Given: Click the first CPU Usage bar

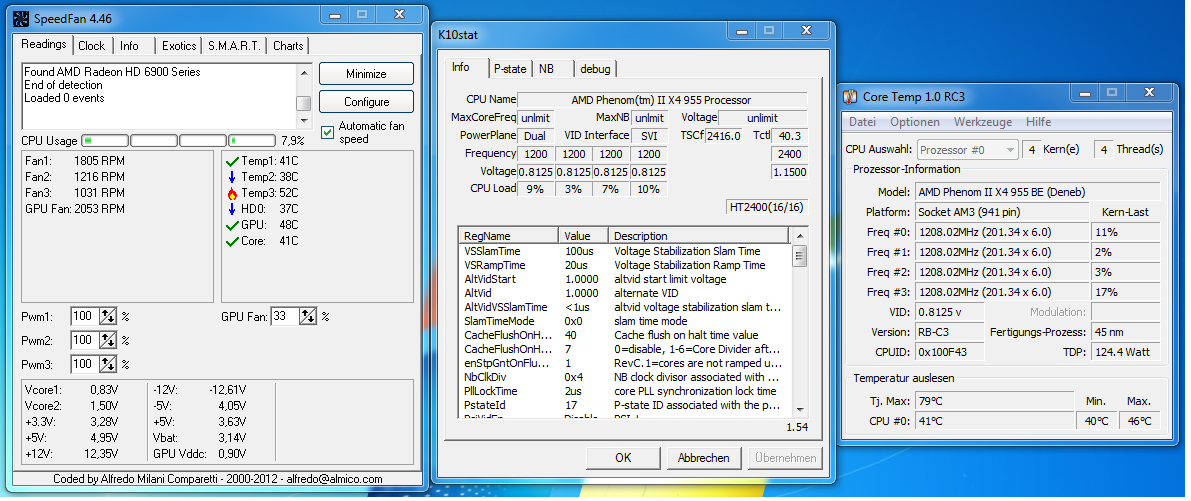Looking at the screenshot, I should (105, 140).
